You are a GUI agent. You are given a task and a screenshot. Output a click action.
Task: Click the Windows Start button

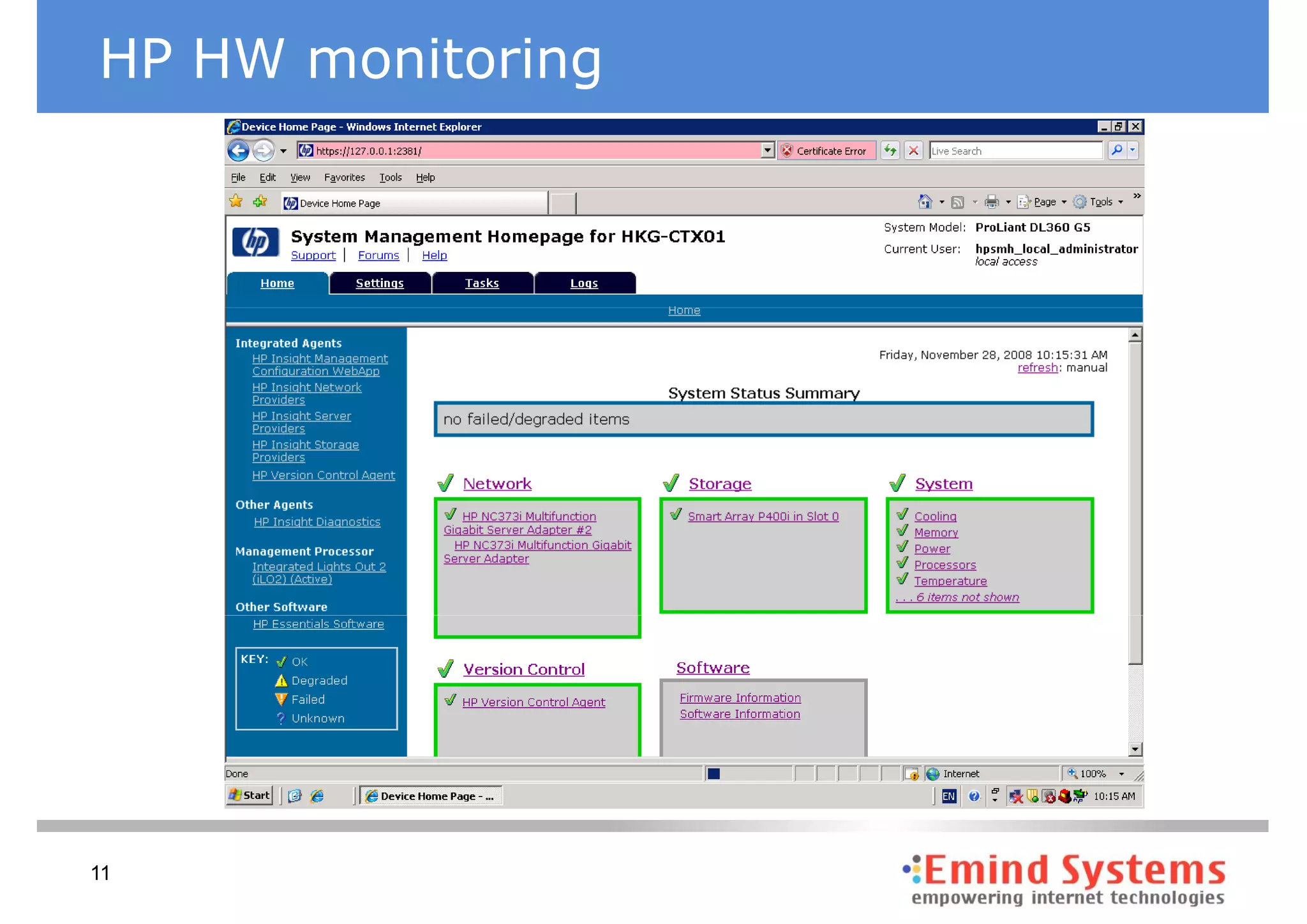coord(250,795)
